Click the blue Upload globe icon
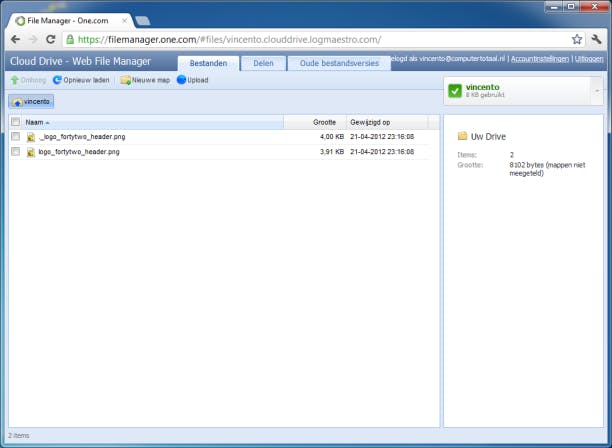The width and height of the screenshot is (612, 448). pos(181,80)
